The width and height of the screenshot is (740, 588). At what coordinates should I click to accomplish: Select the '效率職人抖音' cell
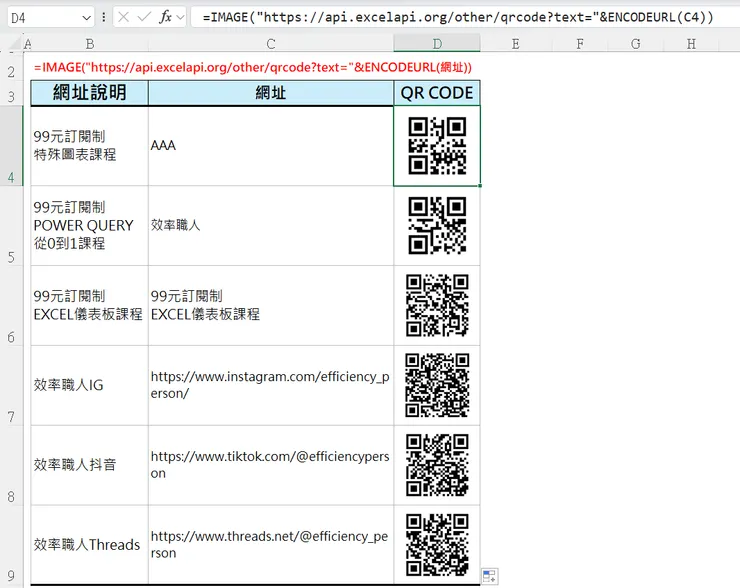(x=90, y=465)
